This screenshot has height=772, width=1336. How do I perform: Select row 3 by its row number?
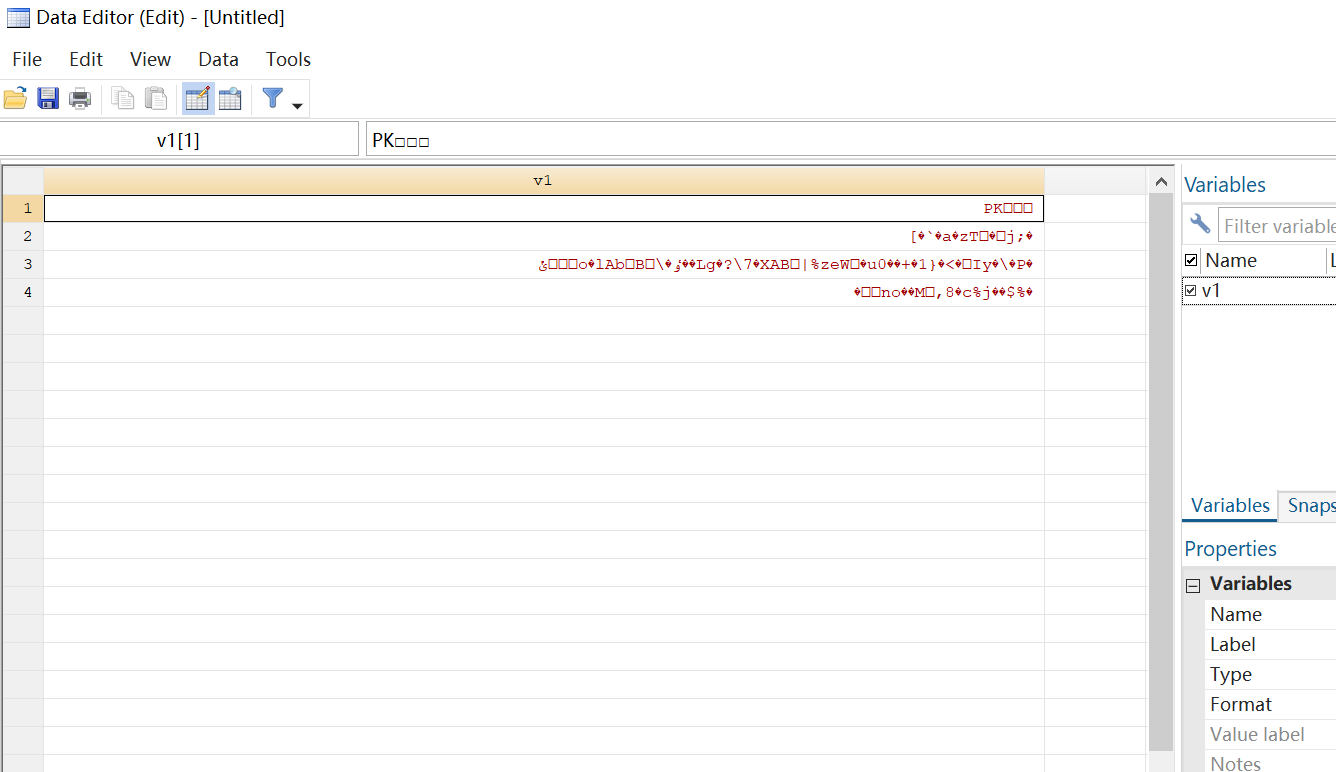27,264
